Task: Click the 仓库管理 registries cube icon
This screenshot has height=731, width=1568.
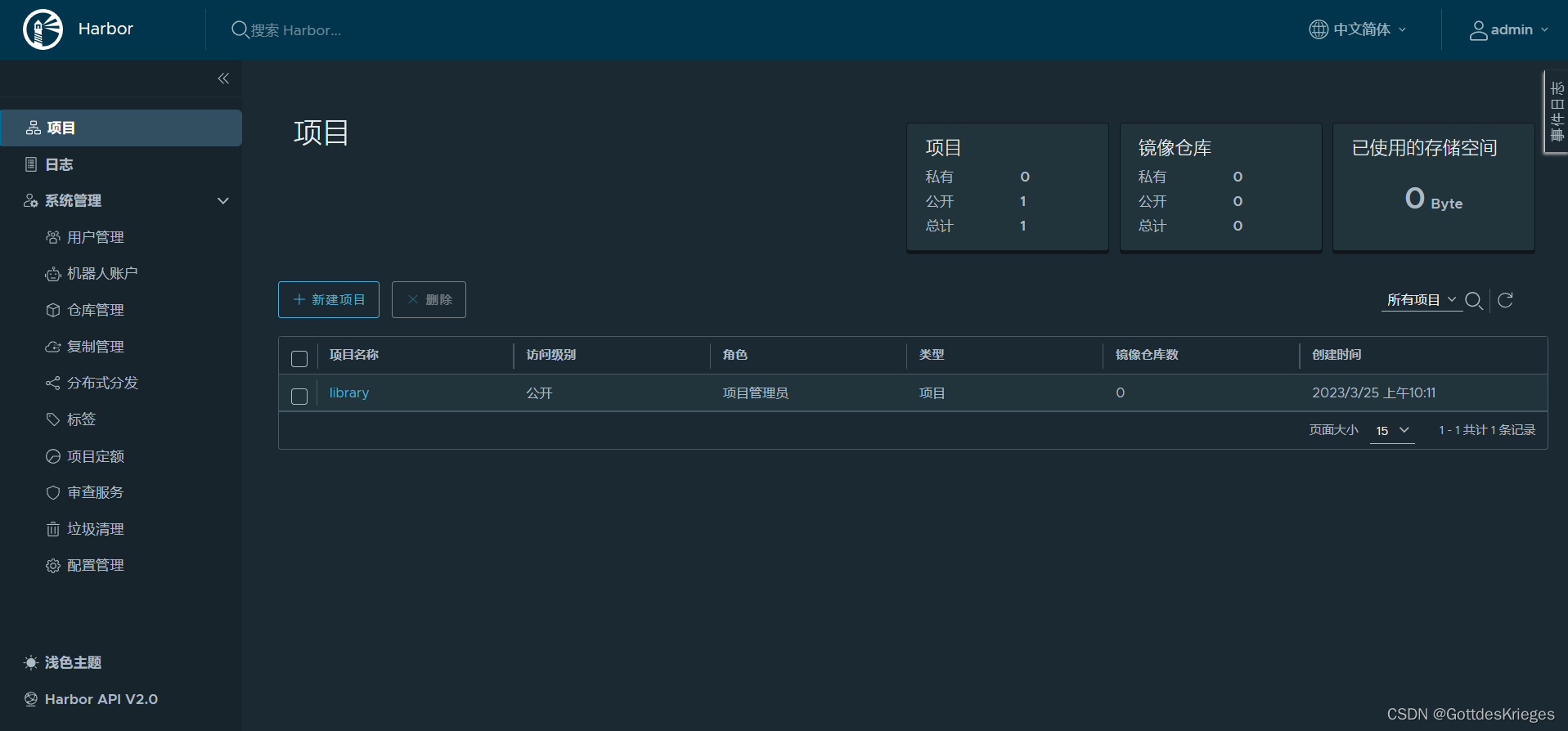Action: click(53, 310)
